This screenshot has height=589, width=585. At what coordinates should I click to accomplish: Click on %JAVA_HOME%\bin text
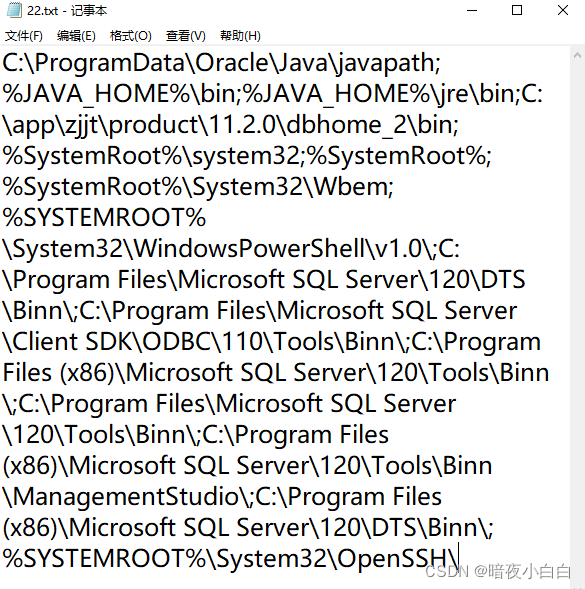point(122,94)
